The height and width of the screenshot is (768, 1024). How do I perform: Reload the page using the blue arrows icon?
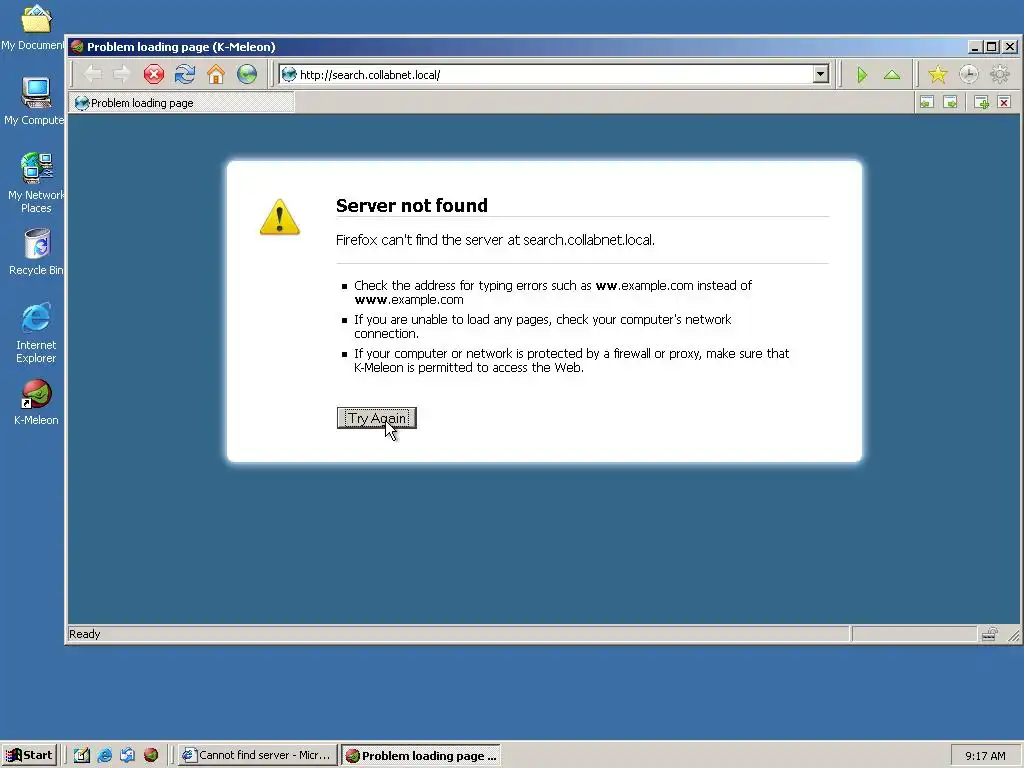[x=185, y=74]
